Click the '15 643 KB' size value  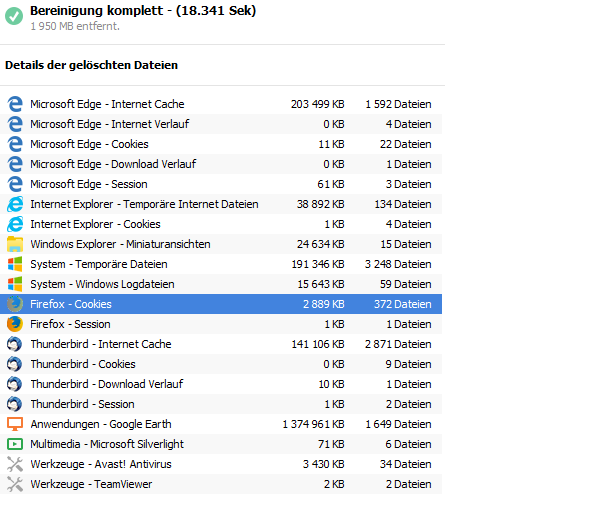[x=321, y=284]
